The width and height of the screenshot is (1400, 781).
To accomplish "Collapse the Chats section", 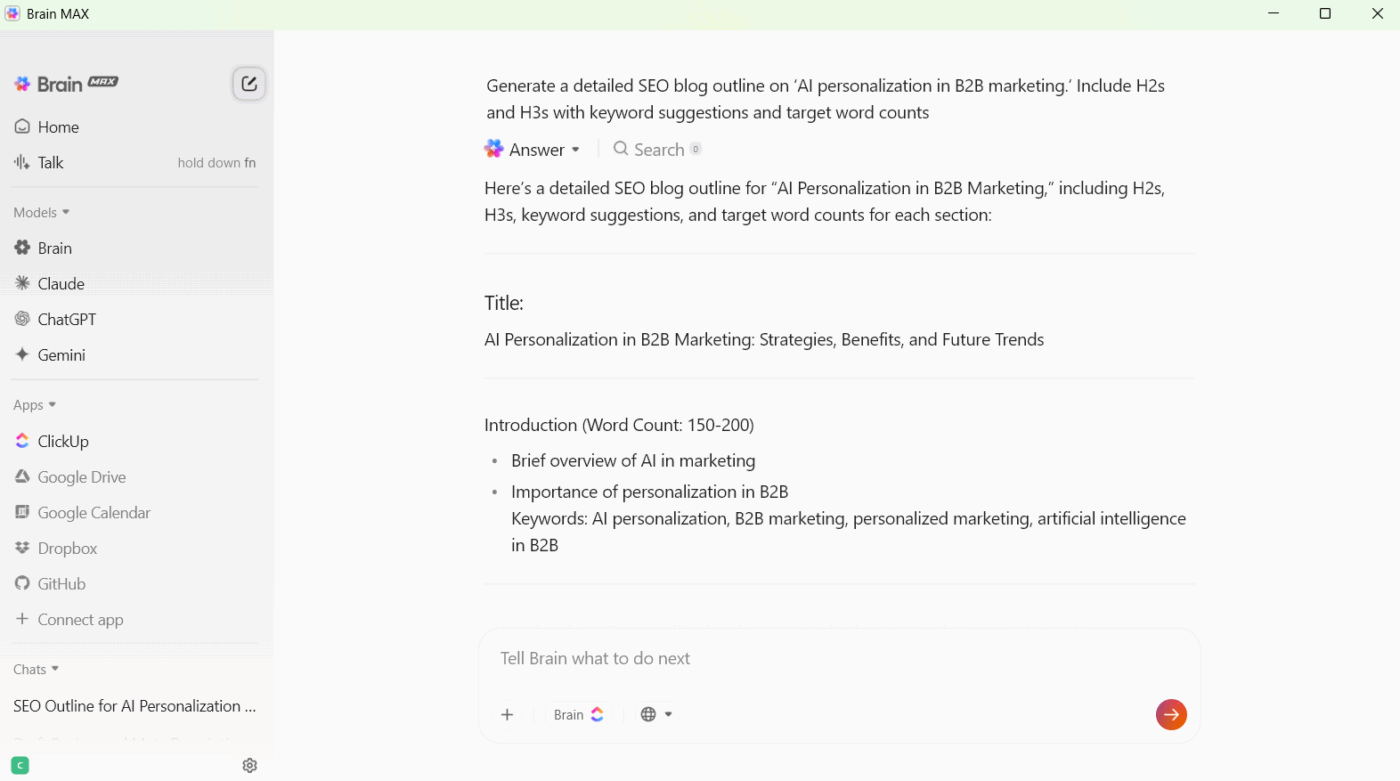I will click(x=36, y=669).
